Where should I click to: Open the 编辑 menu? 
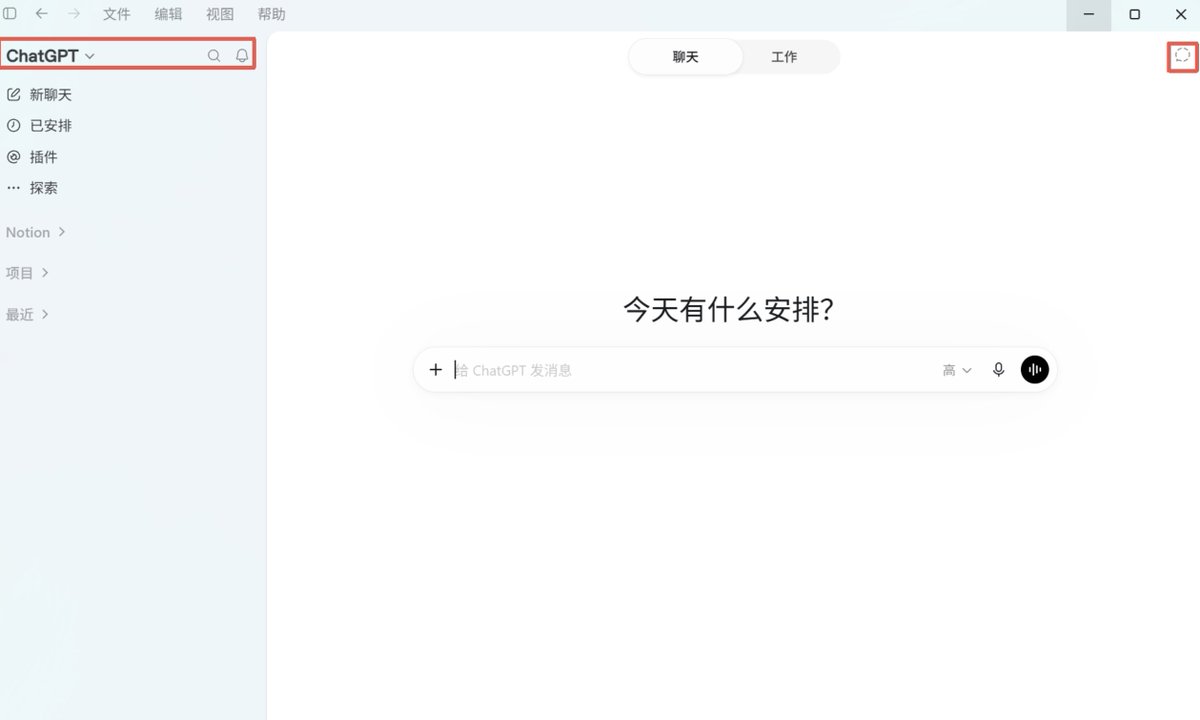(168, 14)
